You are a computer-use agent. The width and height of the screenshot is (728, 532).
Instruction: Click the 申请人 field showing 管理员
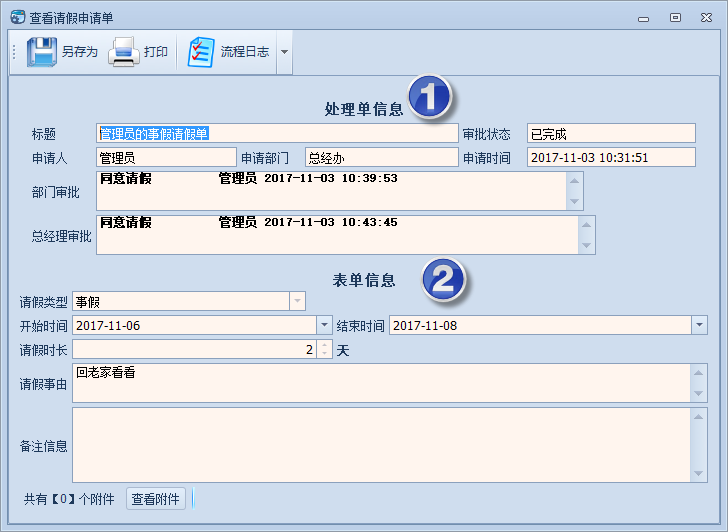[x=166, y=158]
